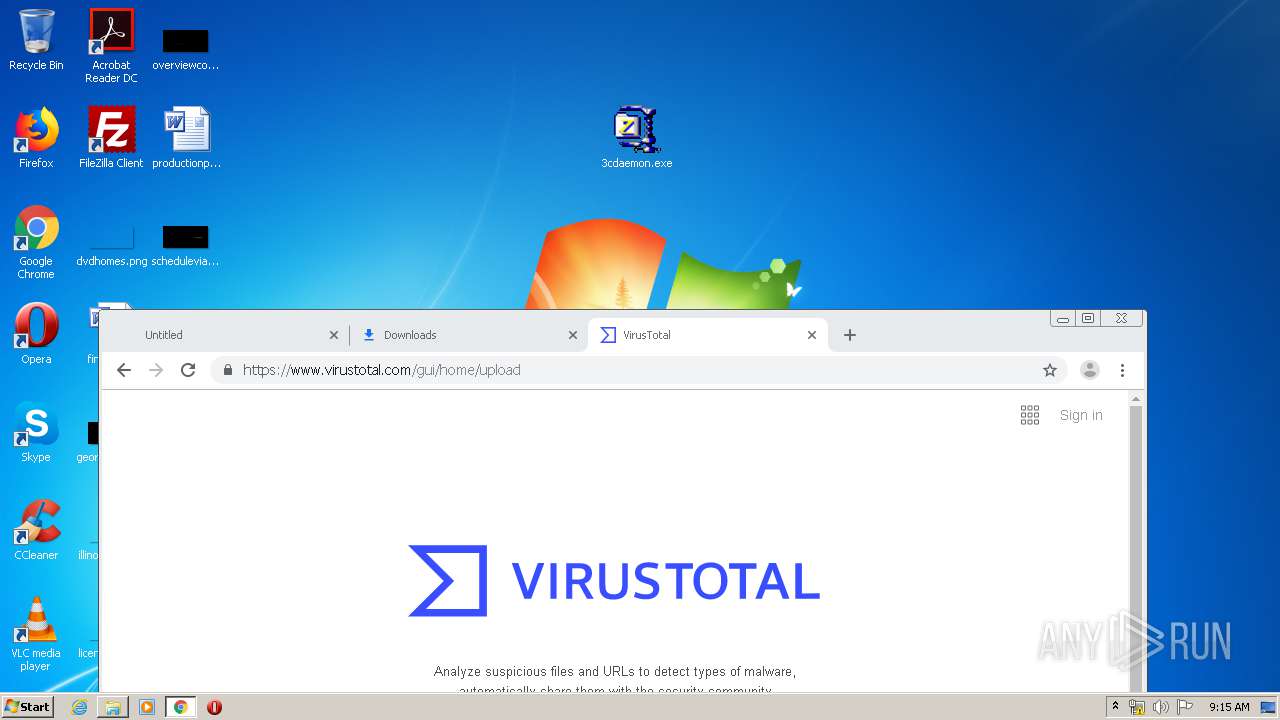
Task: Open the Chrome profile avatar
Action: coord(1090,370)
